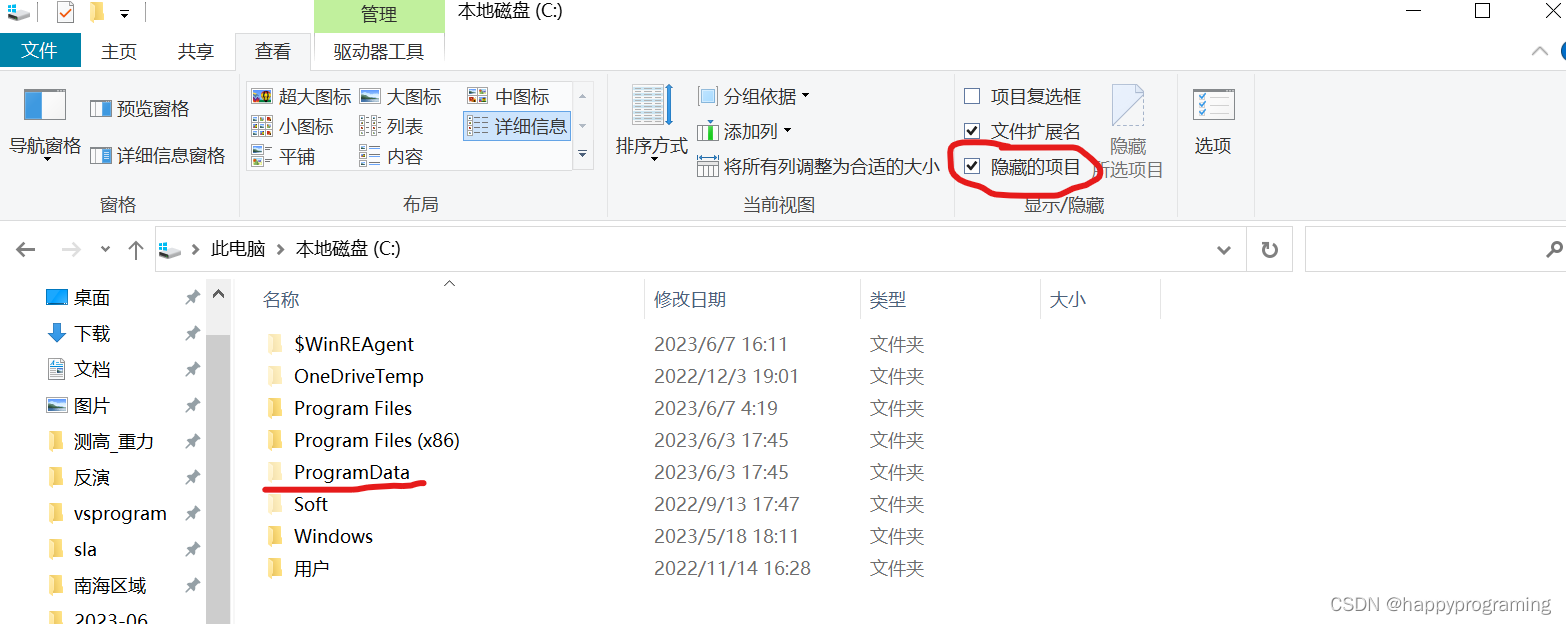Image resolution: width=1566 pixels, height=624 pixels.
Task: Uncheck 文件扩展名 to hide extensions
Action: (971, 130)
